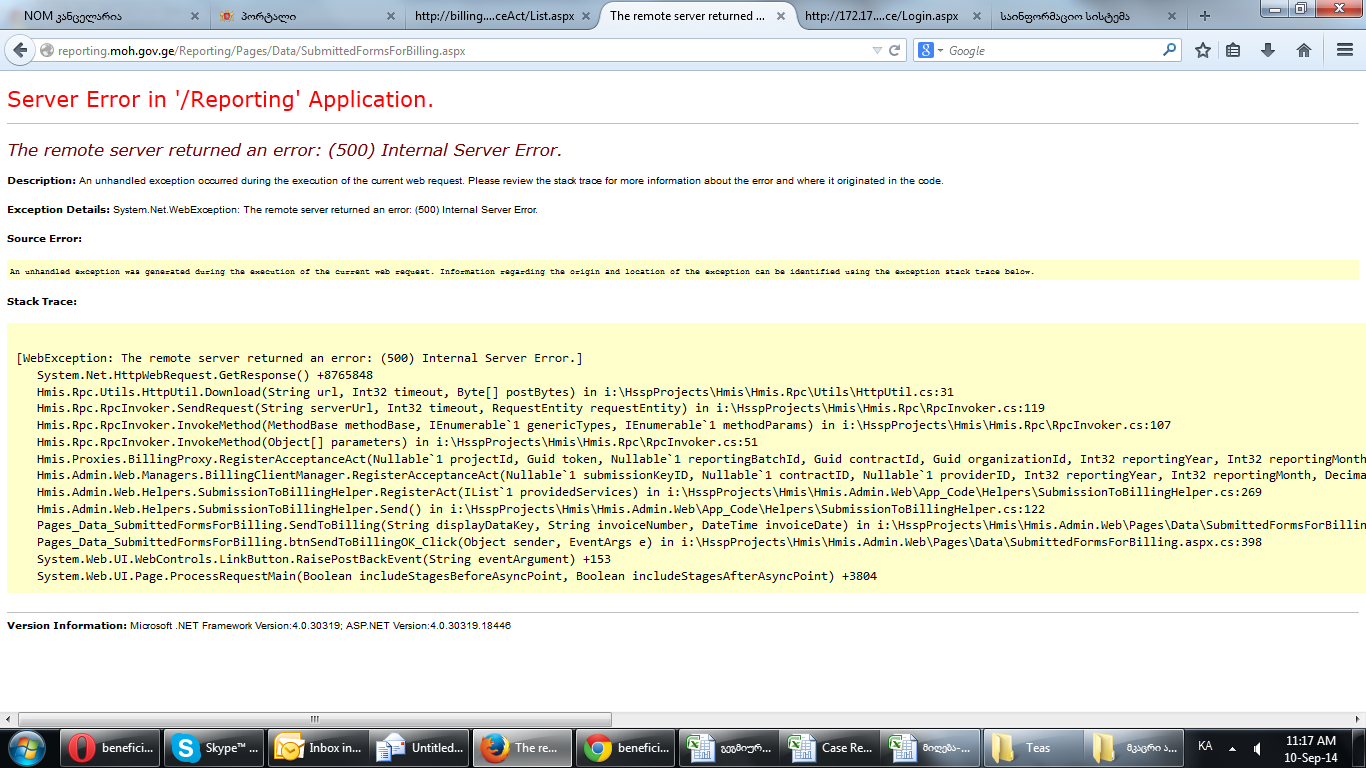Click the search magnifier icon
The width and height of the screenshot is (1366, 768).
tap(1169, 50)
